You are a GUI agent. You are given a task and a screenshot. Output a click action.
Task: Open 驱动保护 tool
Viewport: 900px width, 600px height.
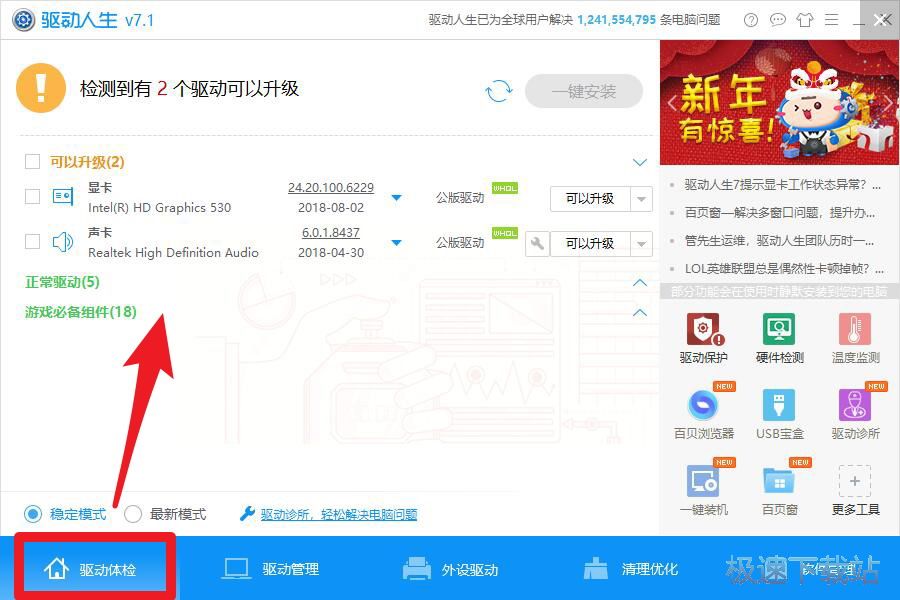coord(703,338)
